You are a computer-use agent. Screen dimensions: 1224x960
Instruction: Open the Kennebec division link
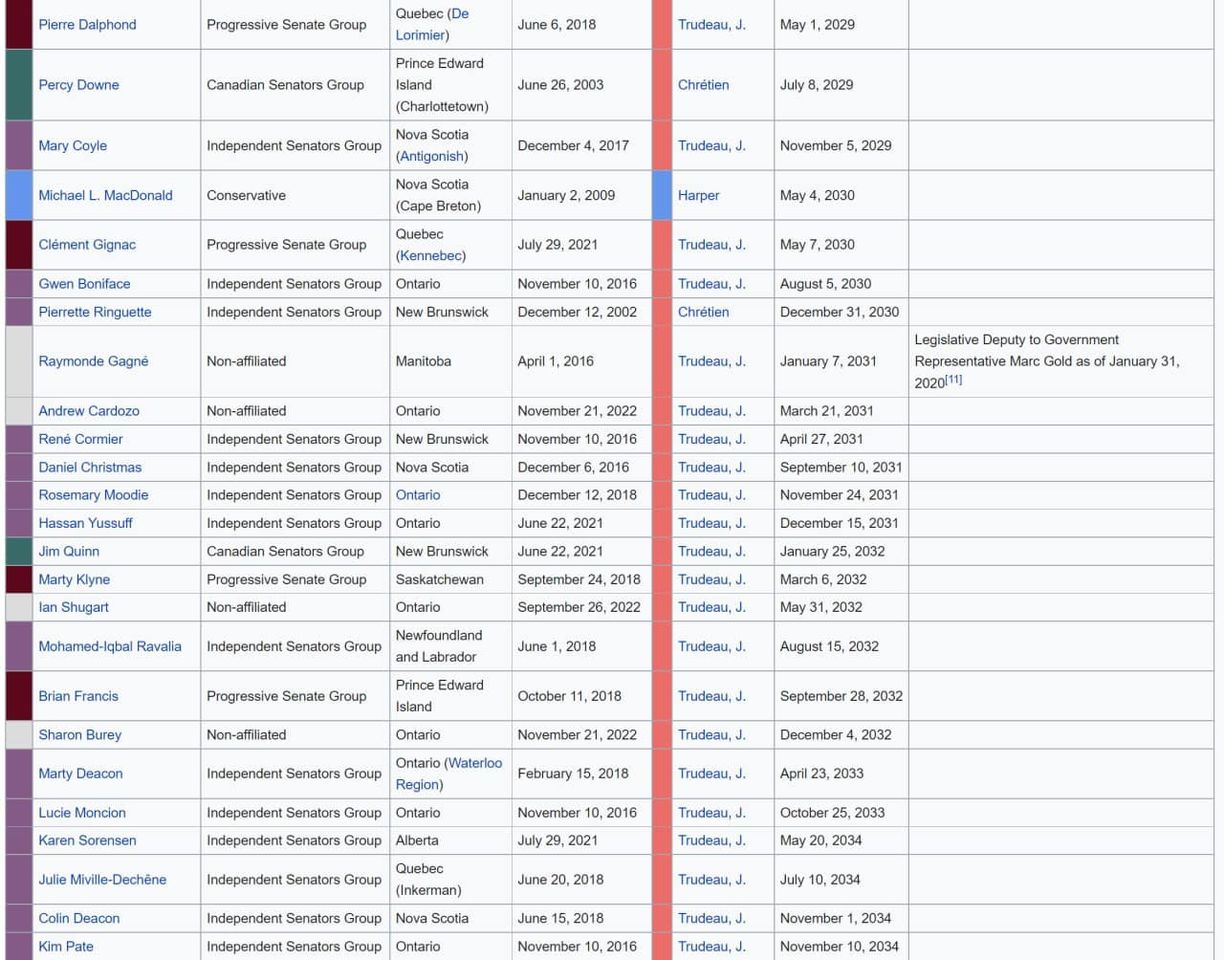click(429, 255)
